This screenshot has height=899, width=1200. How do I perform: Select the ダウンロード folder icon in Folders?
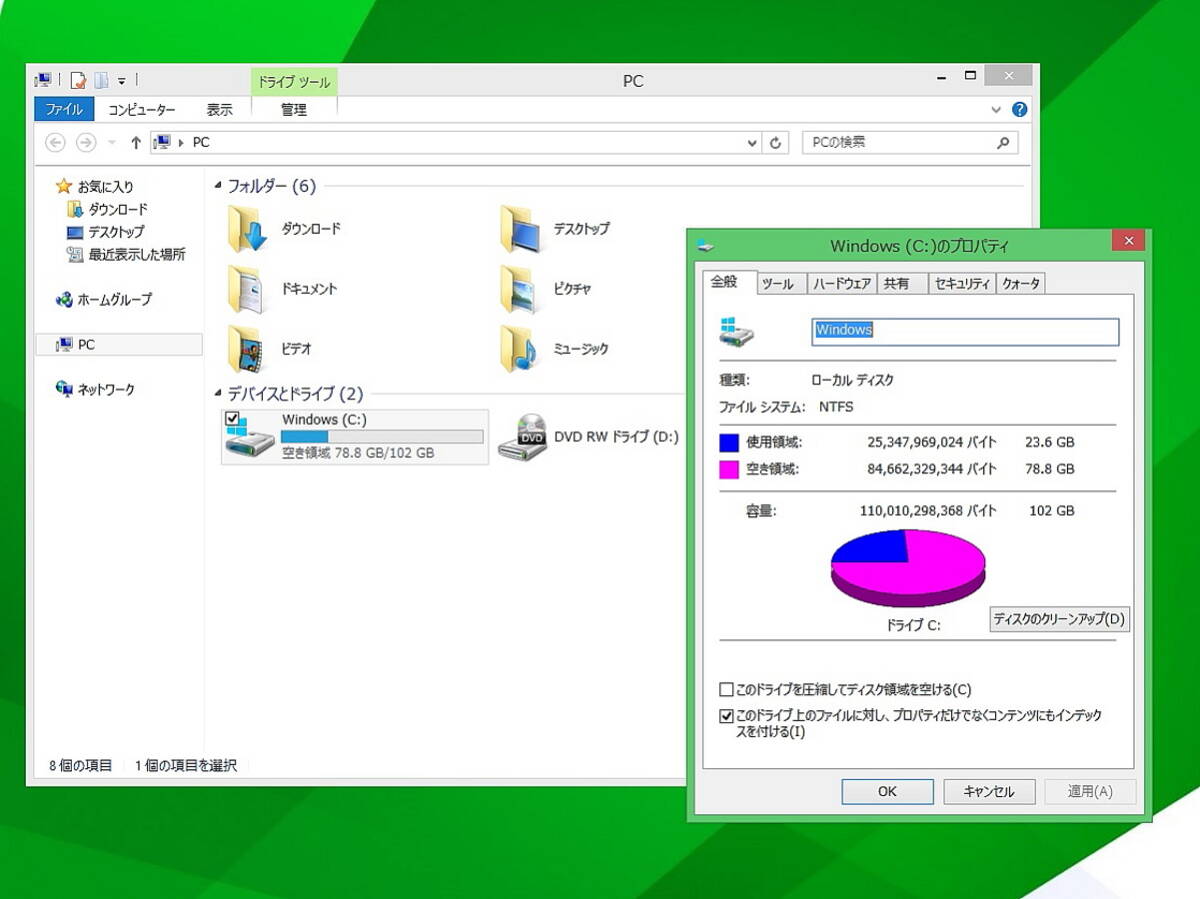point(246,229)
